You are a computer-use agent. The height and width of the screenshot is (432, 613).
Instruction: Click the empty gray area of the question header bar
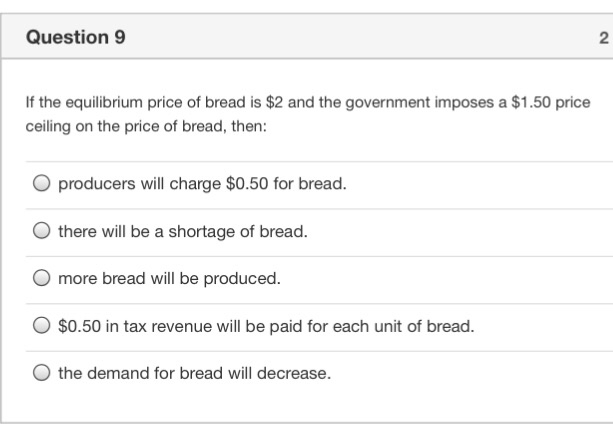tap(350, 38)
